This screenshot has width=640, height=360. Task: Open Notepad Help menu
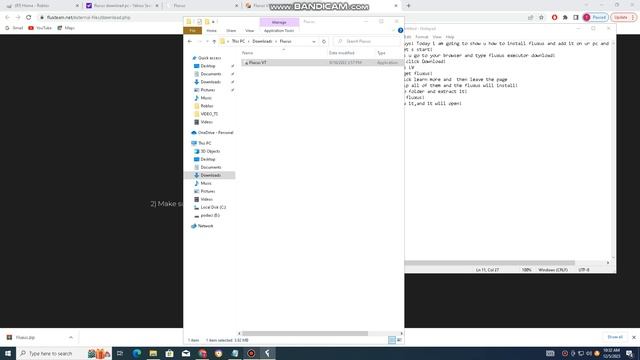(x=450, y=37)
